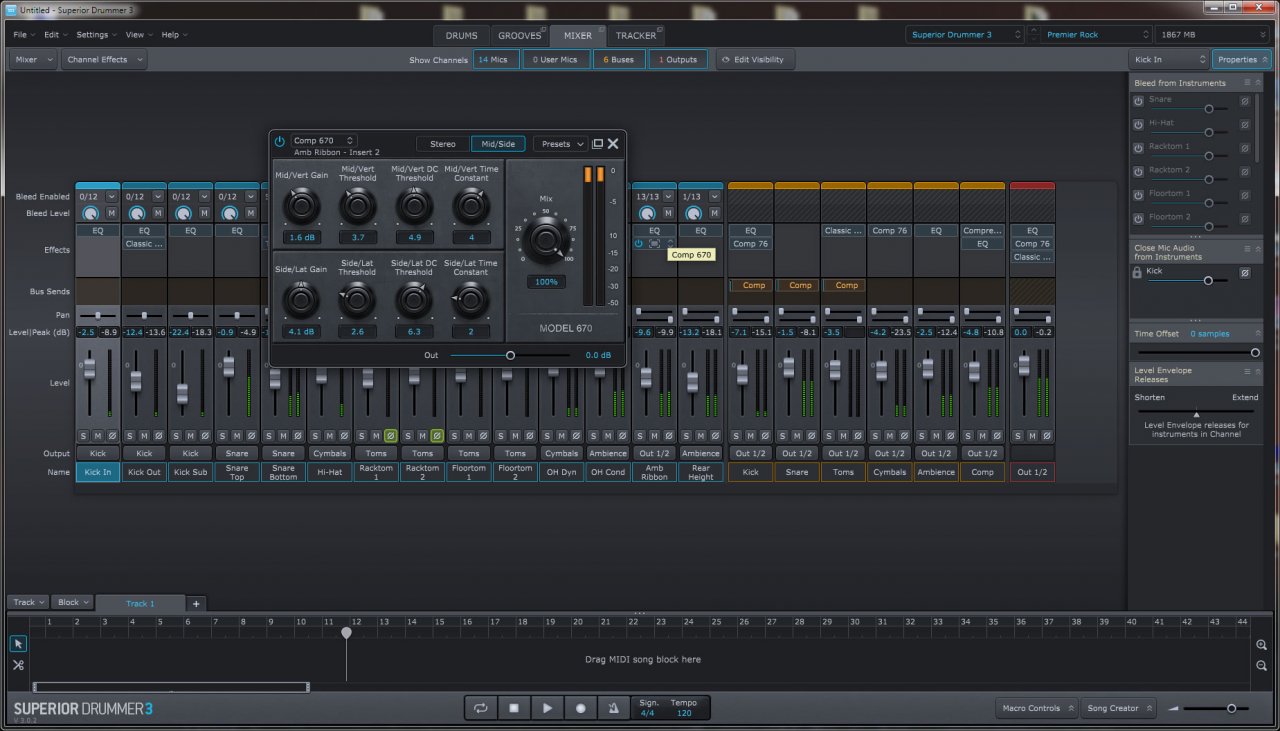Viewport: 1280px width, 731px height.
Task: Click phase icon for Snare bleed row
Action: (x=1245, y=101)
